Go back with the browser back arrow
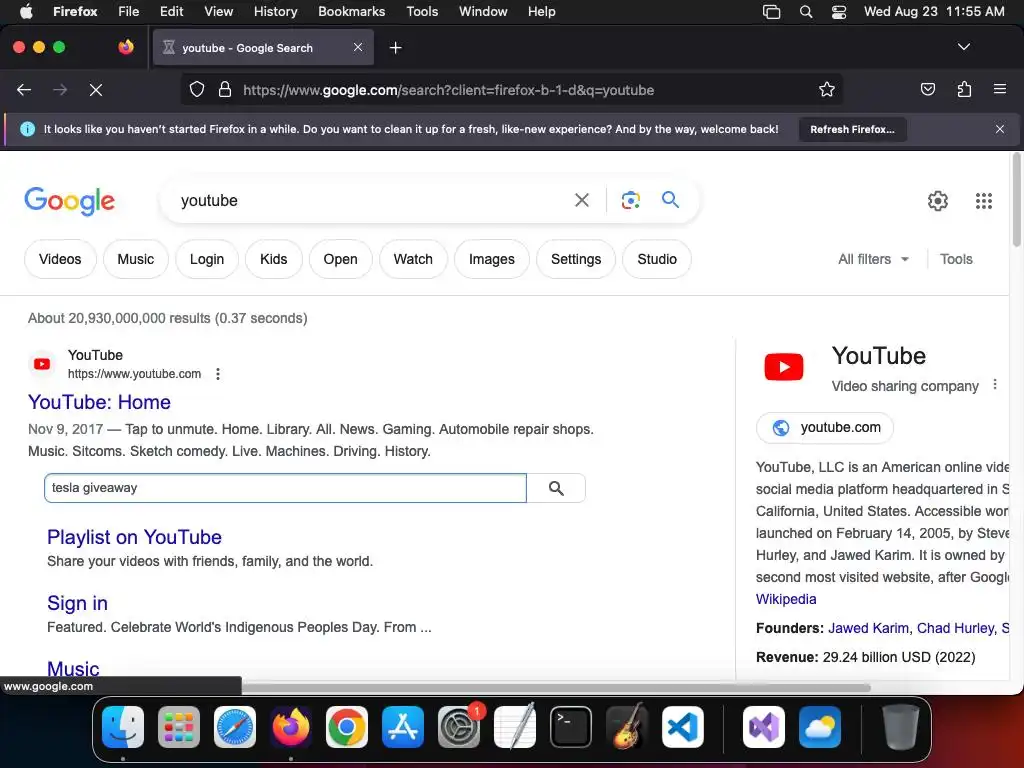Screen dimensions: 1024x768 click(24, 90)
